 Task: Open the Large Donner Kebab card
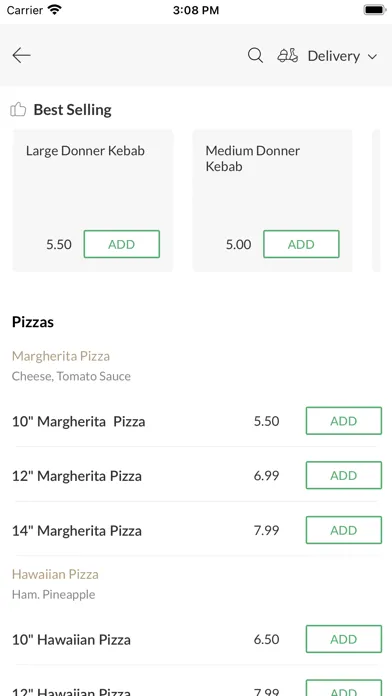pyautogui.click(x=93, y=200)
